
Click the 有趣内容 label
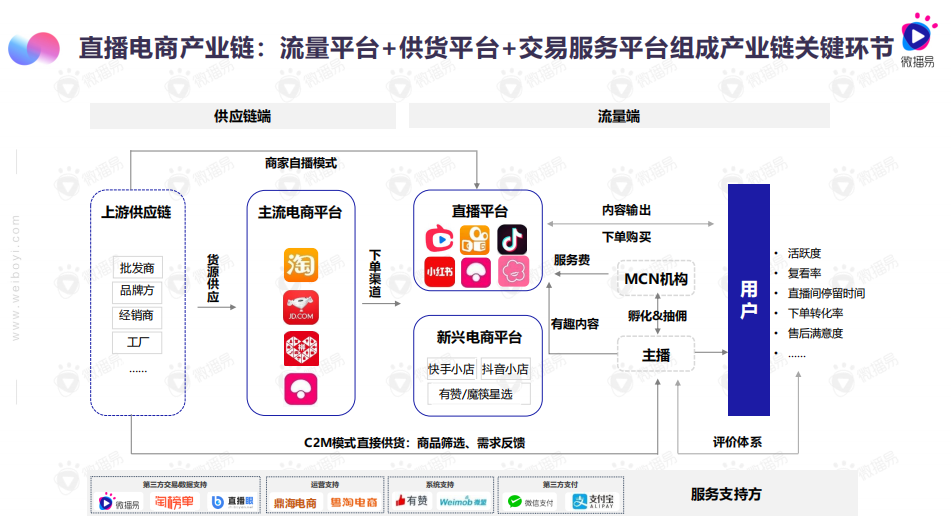[575, 324]
